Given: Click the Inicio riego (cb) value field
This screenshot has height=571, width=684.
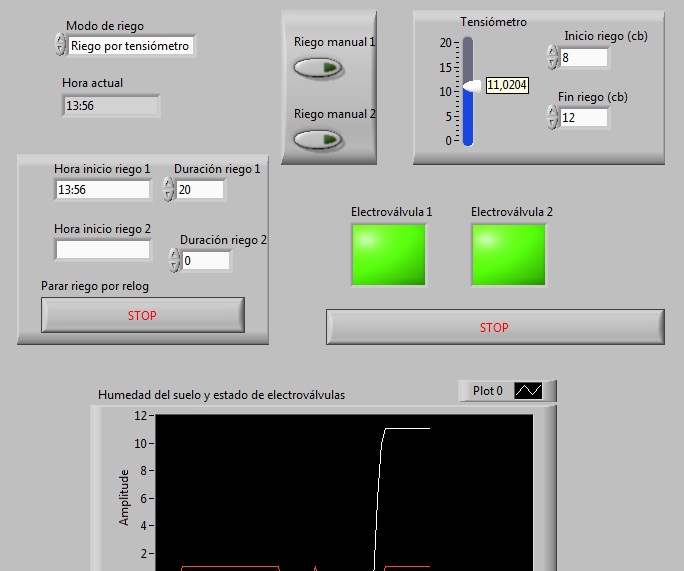Looking at the screenshot, I should click(584, 58).
